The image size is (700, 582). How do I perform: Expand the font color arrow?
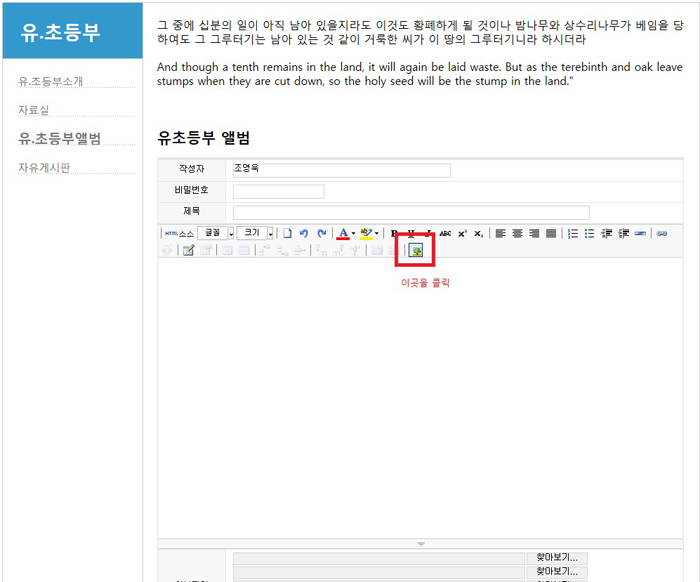(x=353, y=233)
